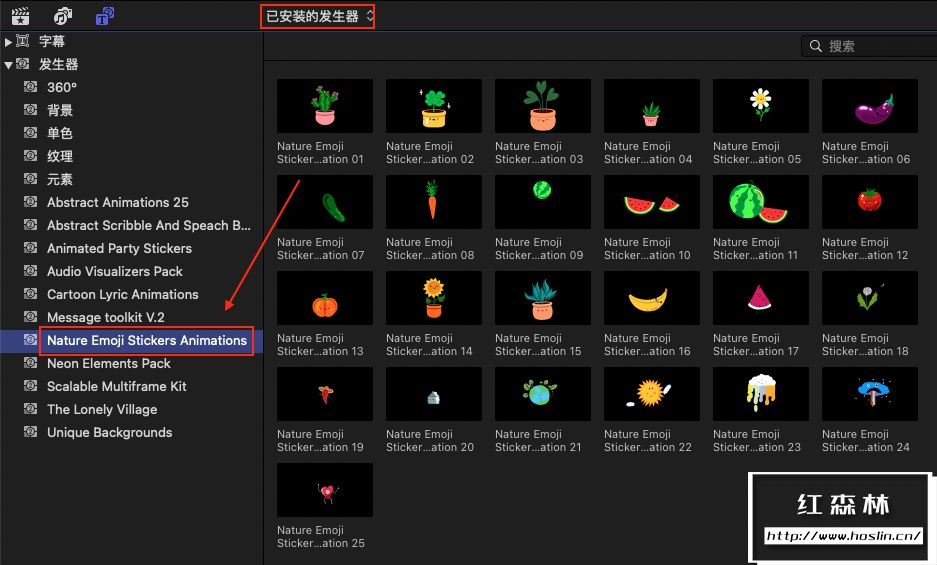937x565 pixels.
Task: Select the 字幕 category row
Action: pyautogui.click(x=131, y=41)
